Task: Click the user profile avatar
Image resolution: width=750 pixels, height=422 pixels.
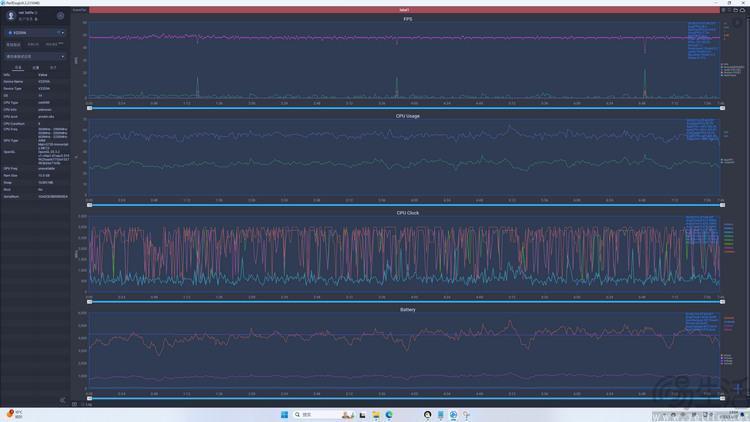Action: click(11, 16)
